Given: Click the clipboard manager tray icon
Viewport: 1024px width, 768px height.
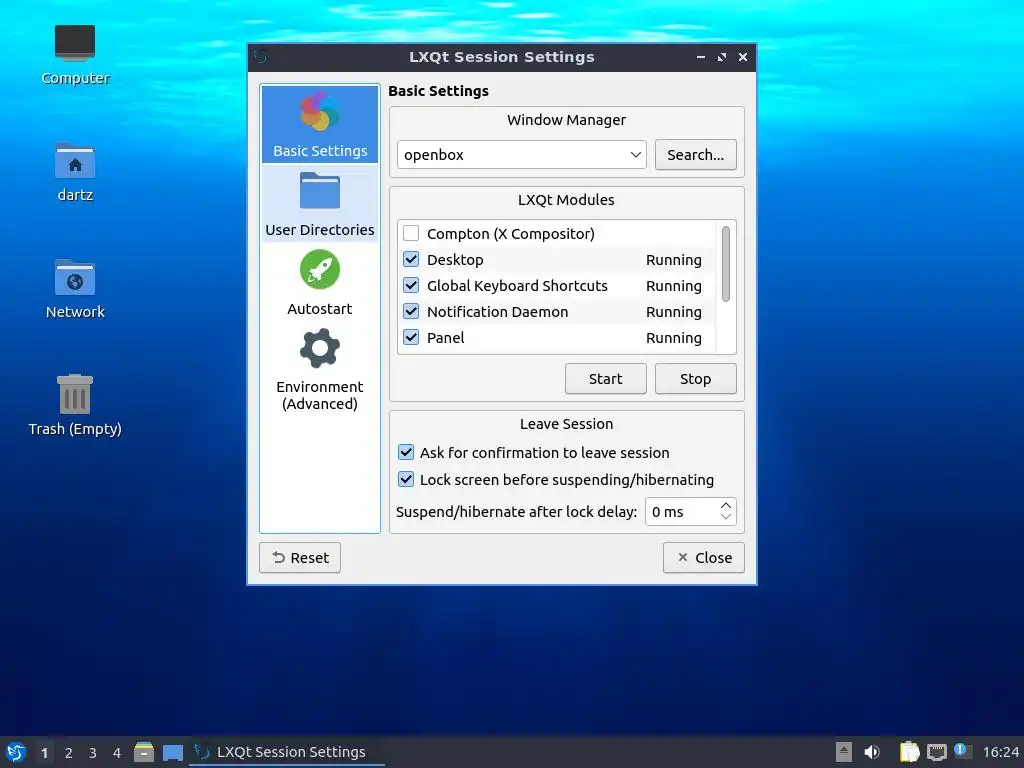Looking at the screenshot, I should pos(909,752).
